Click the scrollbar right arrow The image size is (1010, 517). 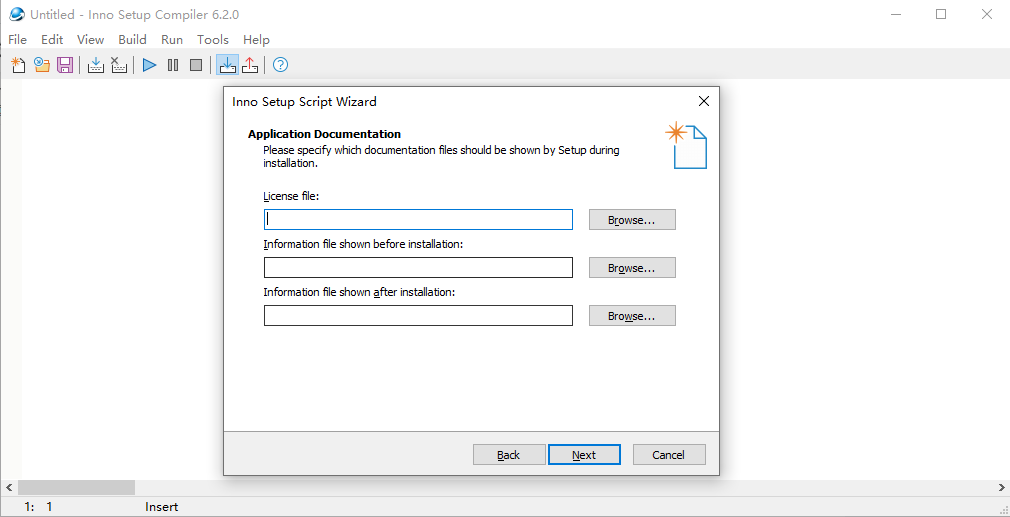point(1001,487)
